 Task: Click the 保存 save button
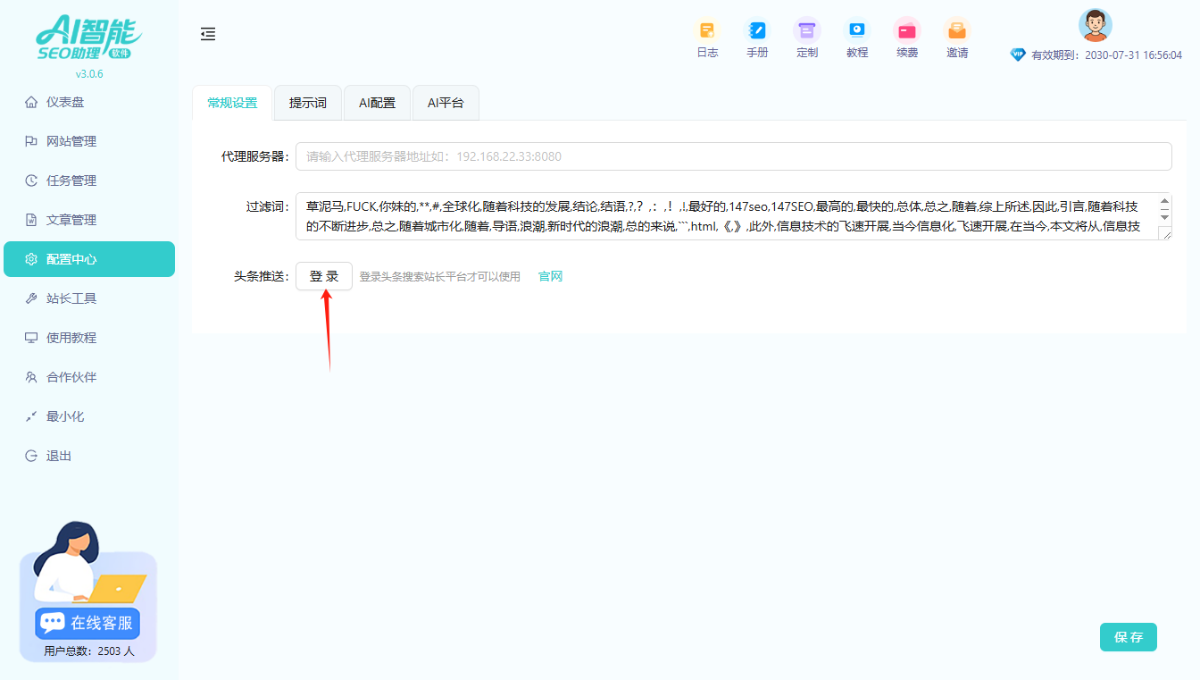click(x=1128, y=637)
